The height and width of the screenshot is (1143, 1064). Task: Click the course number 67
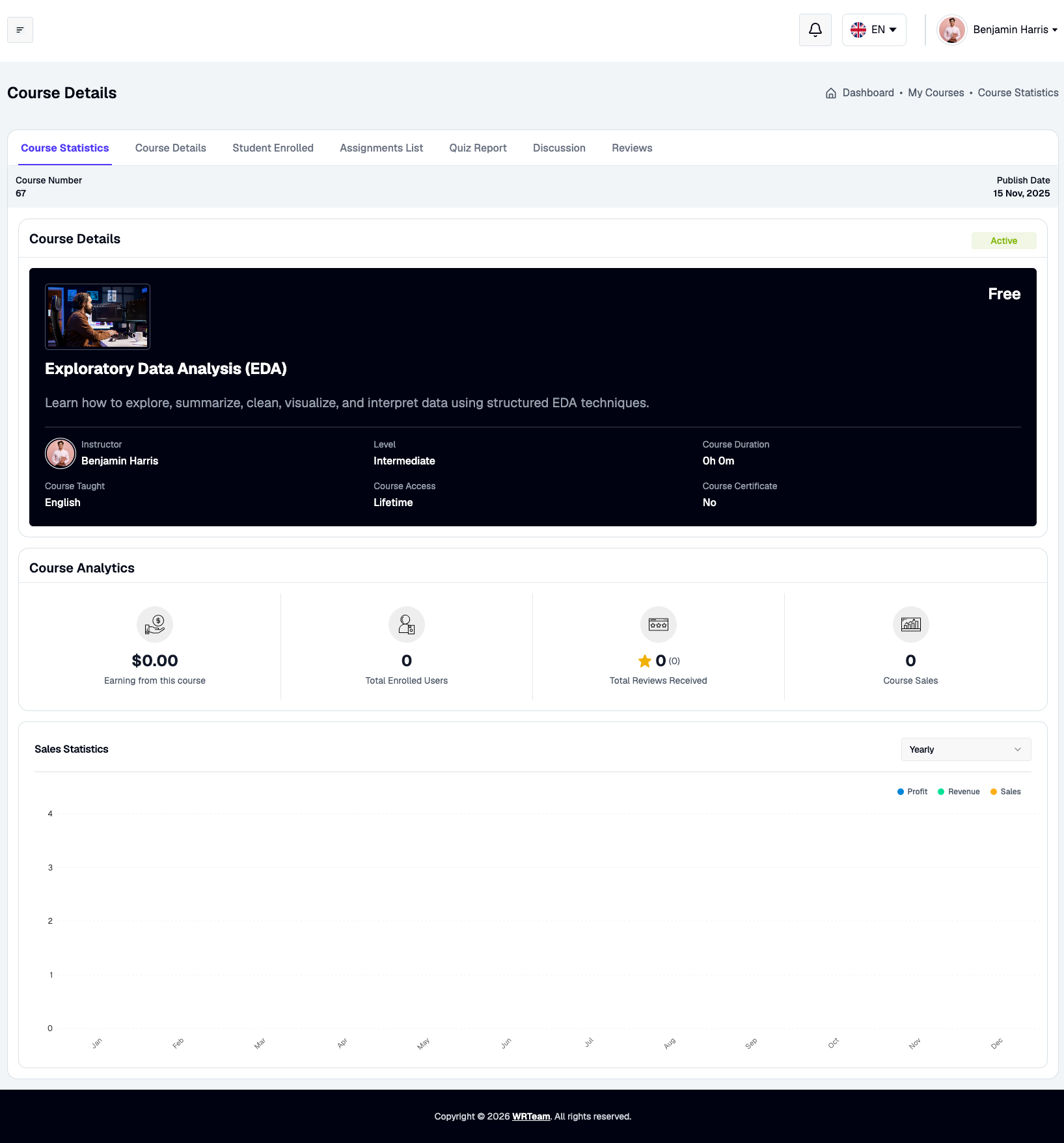(x=21, y=194)
